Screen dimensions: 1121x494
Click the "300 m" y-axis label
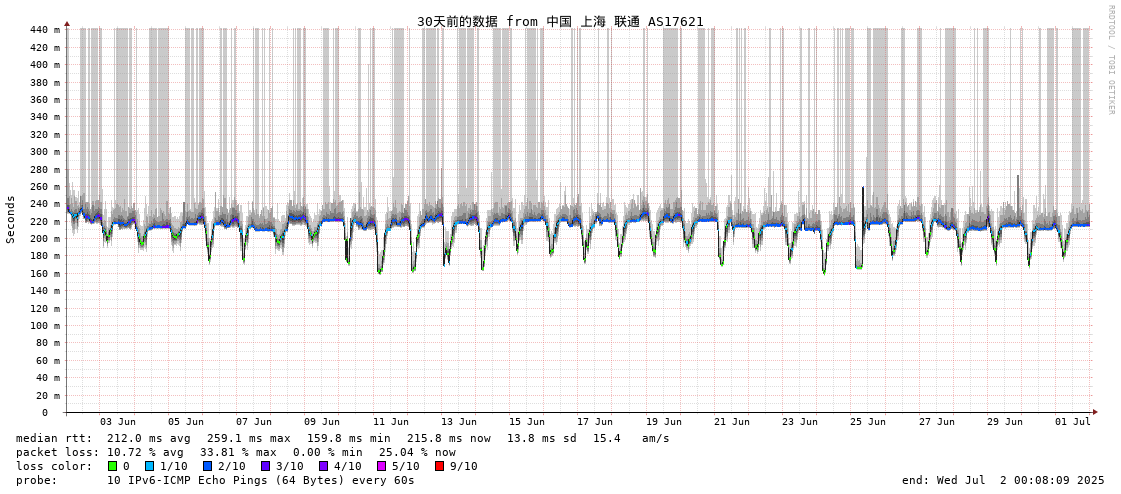44,152
